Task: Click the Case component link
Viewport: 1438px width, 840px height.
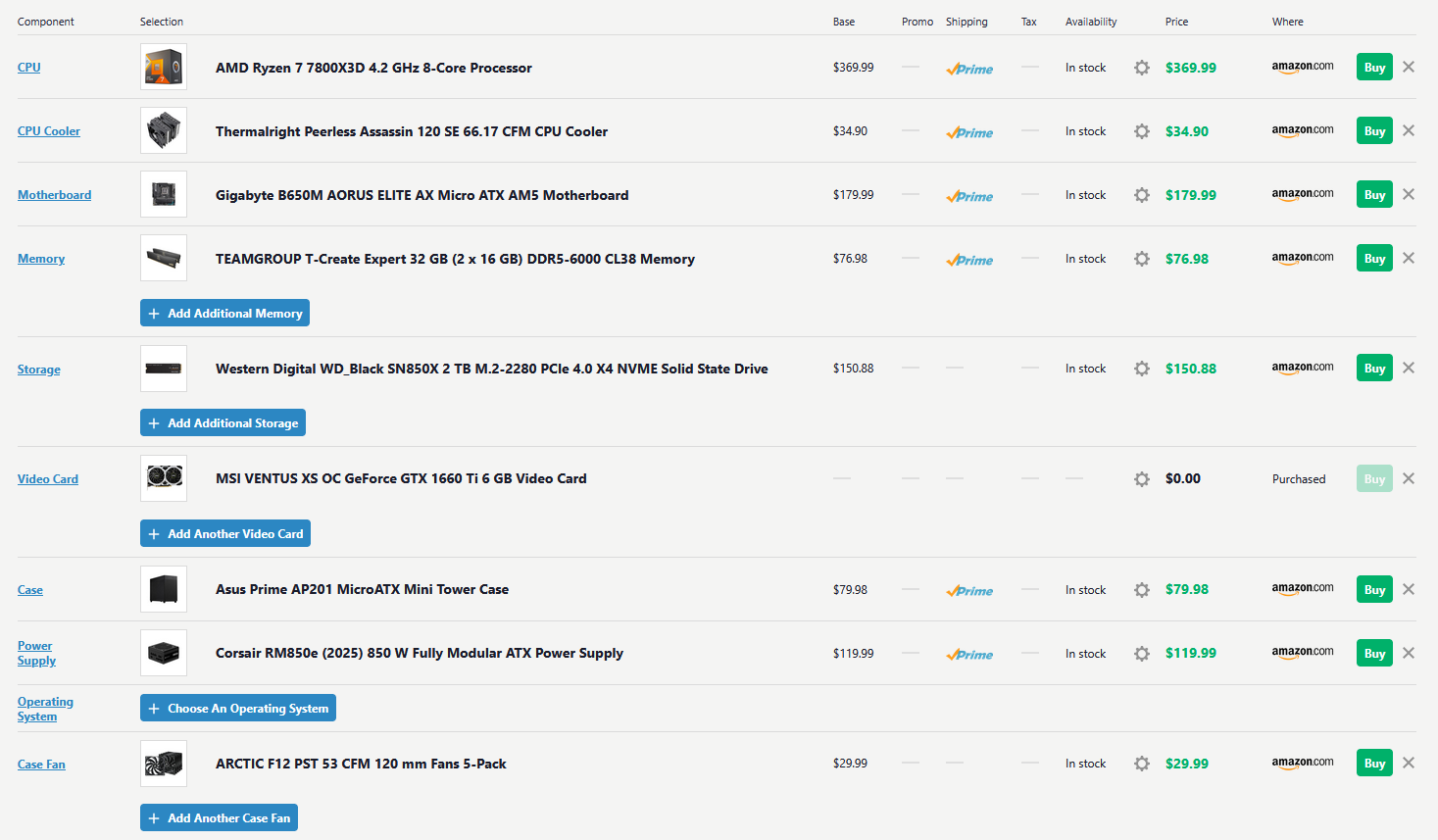Action: [x=30, y=590]
